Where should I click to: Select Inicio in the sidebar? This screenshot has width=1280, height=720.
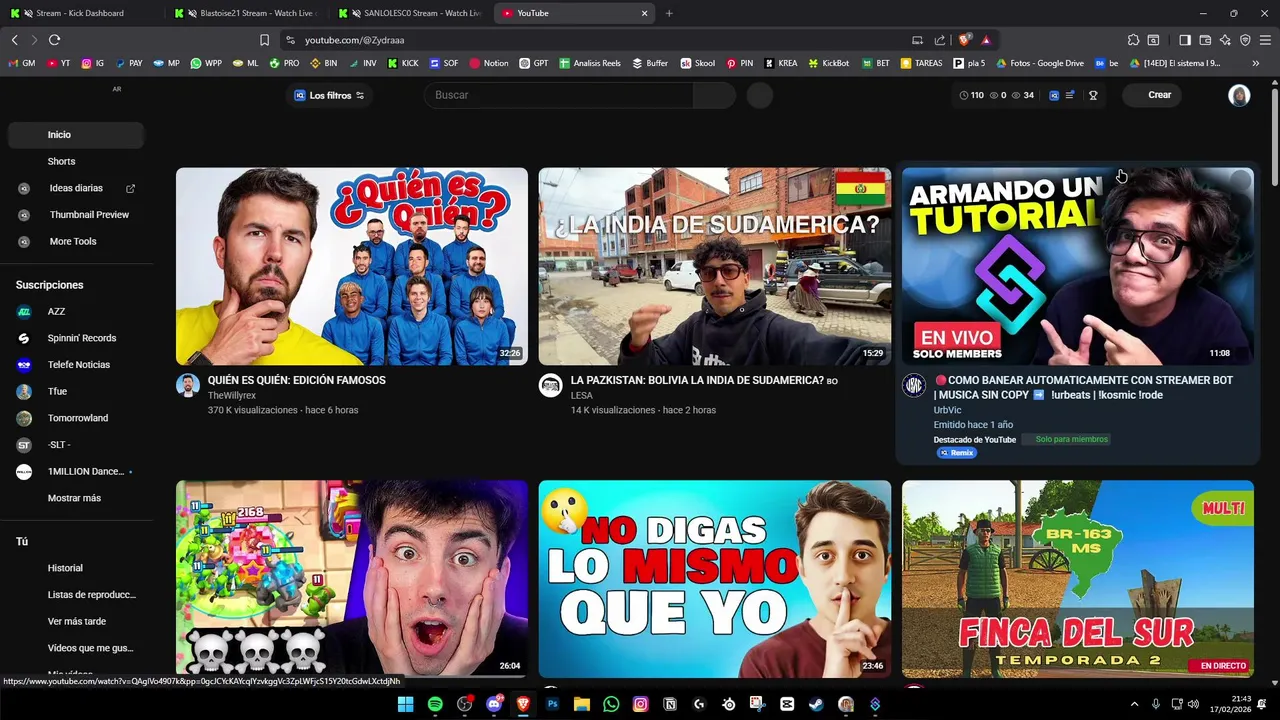point(76,135)
